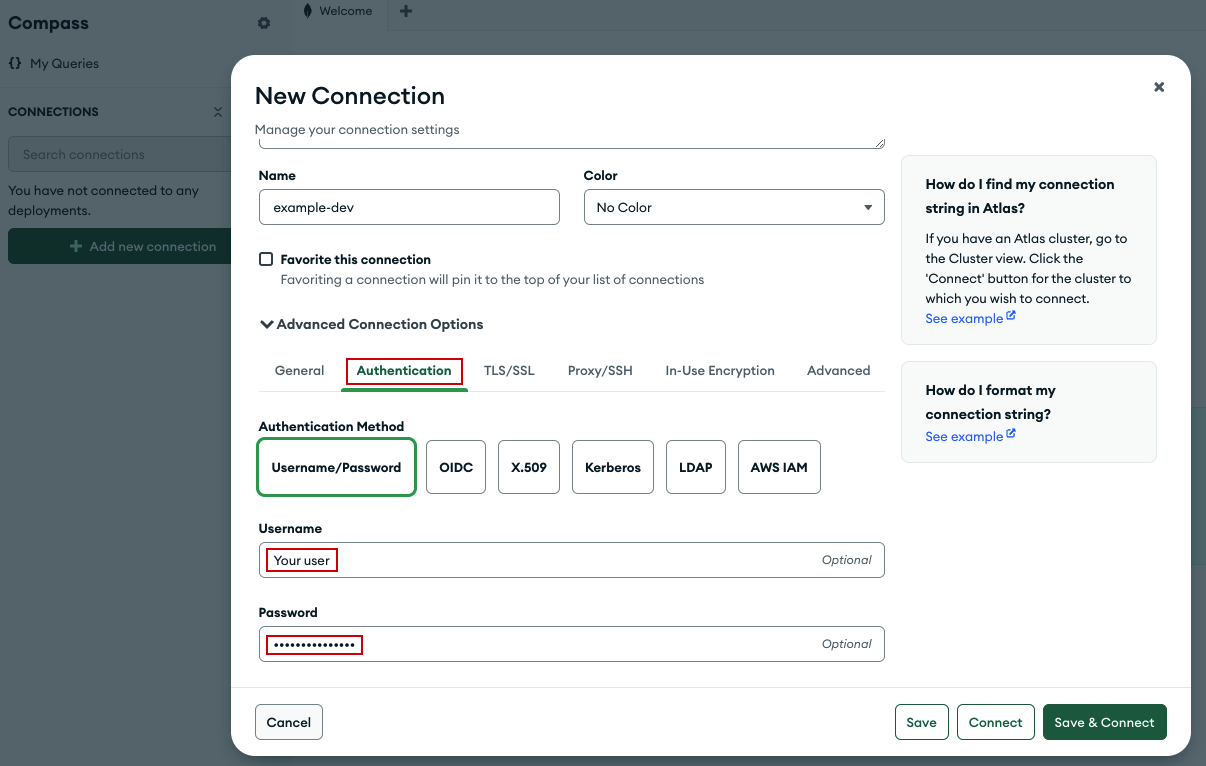Click the Save & Connect button

1104,721
